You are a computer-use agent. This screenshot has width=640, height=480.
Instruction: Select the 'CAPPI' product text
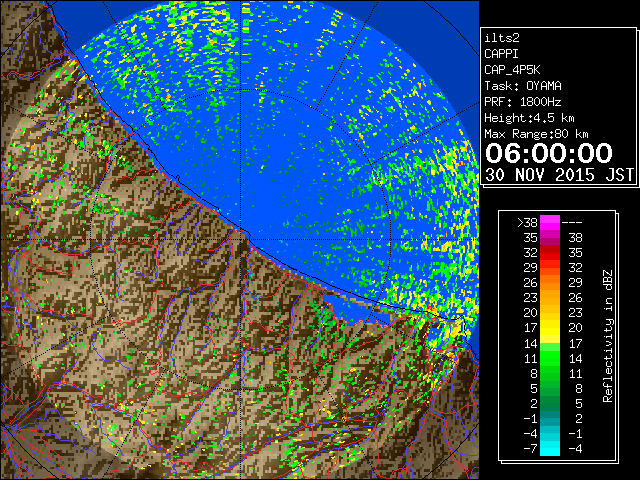(x=501, y=54)
